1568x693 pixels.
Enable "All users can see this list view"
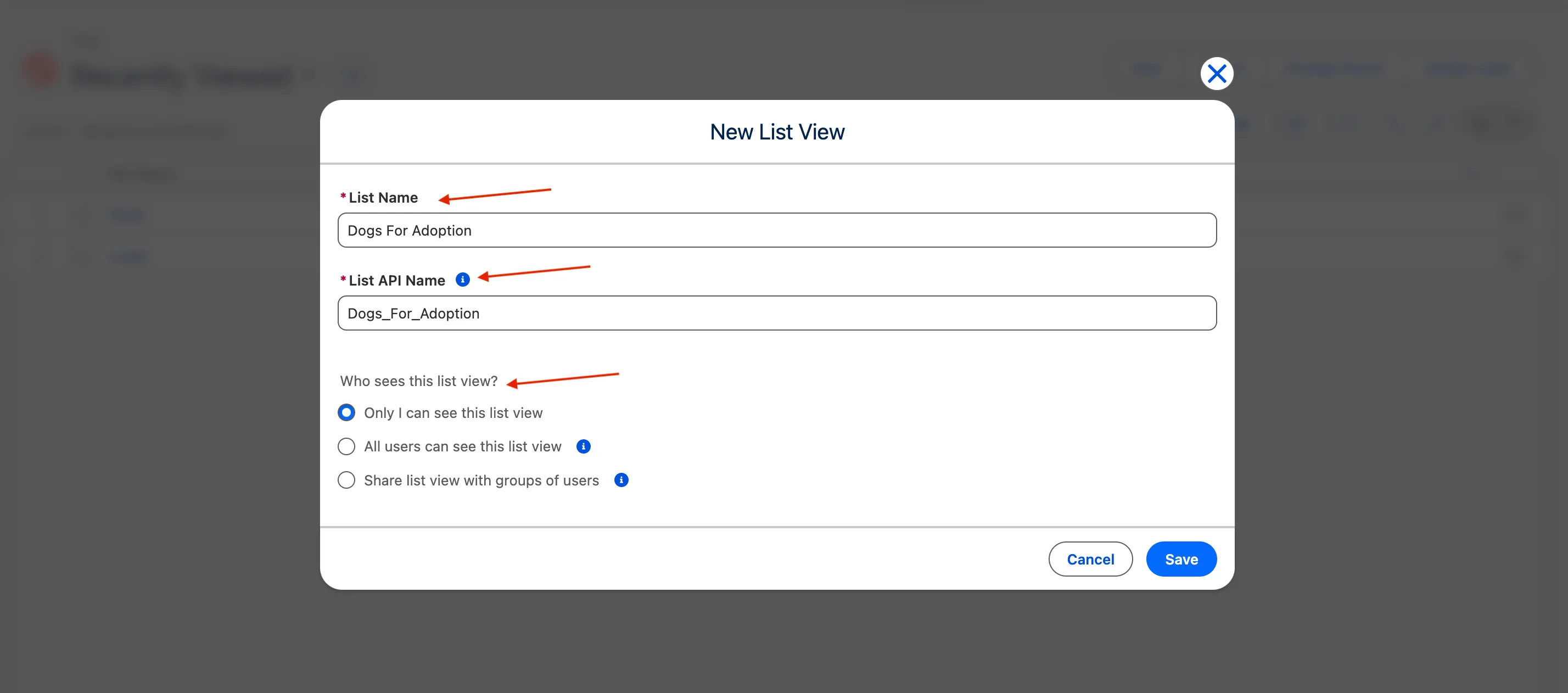[x=346, y=446]
